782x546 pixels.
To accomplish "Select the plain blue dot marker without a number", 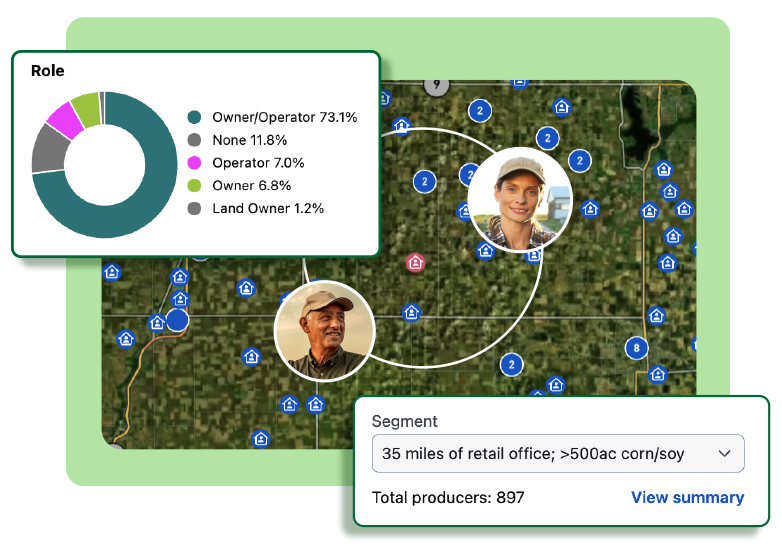I will coord(177,320).
